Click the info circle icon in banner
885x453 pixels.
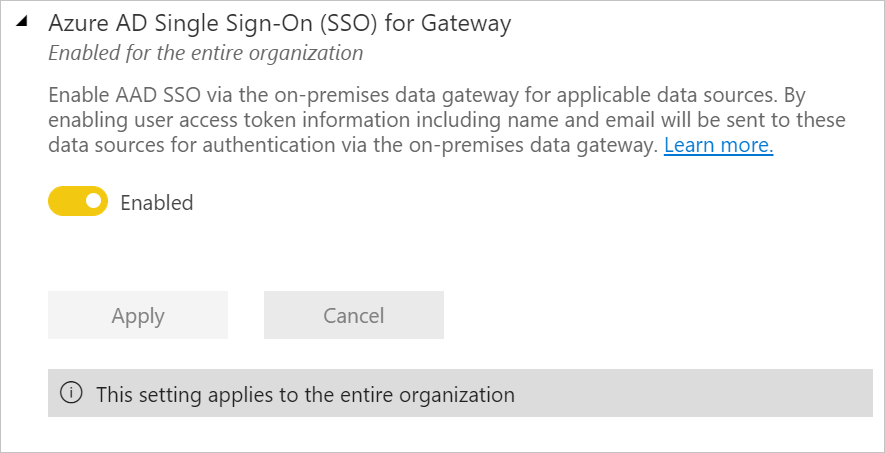(x=71, y=394)
